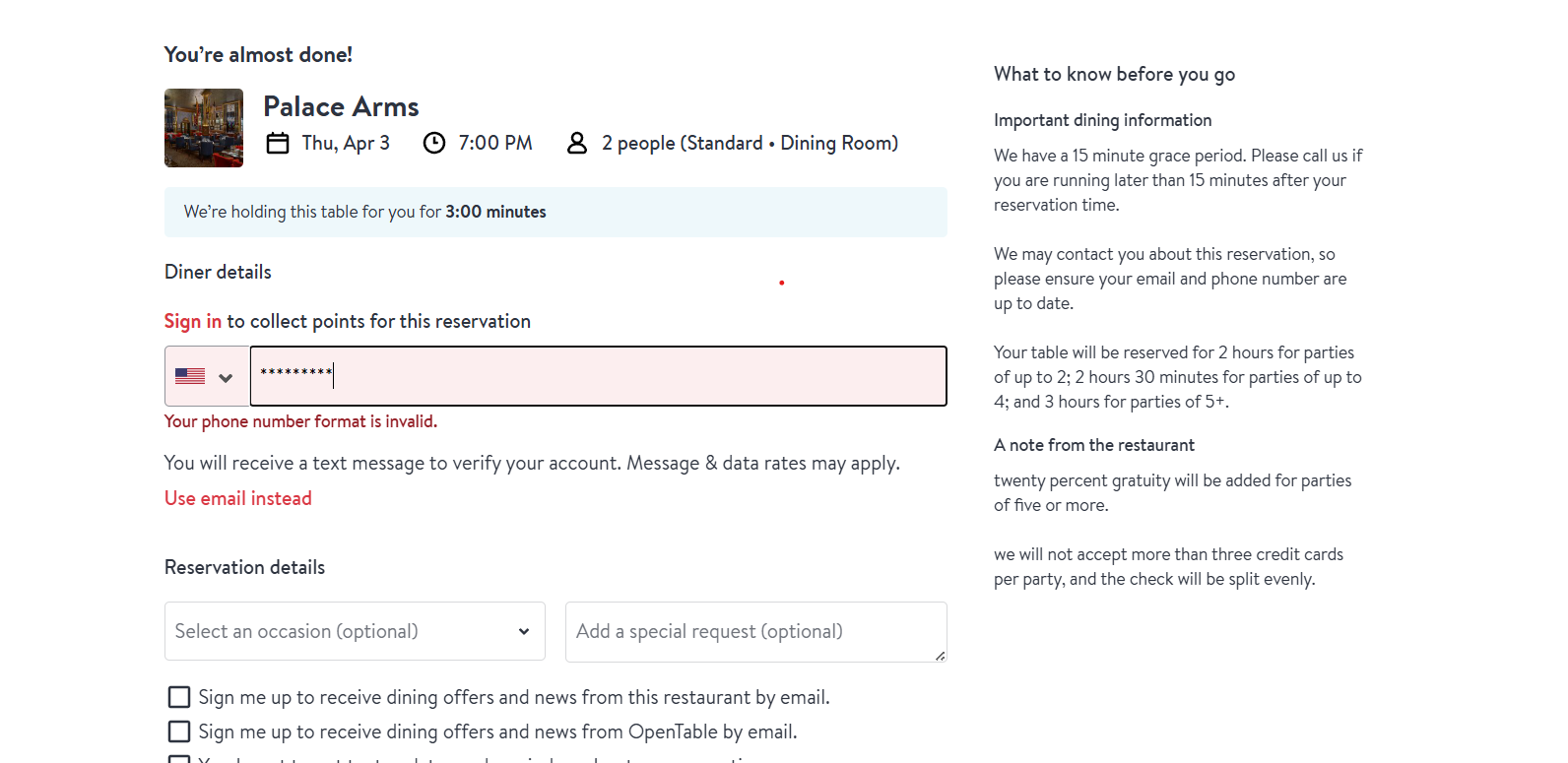Focus the phone number input field
Image resolution: width=1568 pixels, height=763 pixels.
pos(598,376)
